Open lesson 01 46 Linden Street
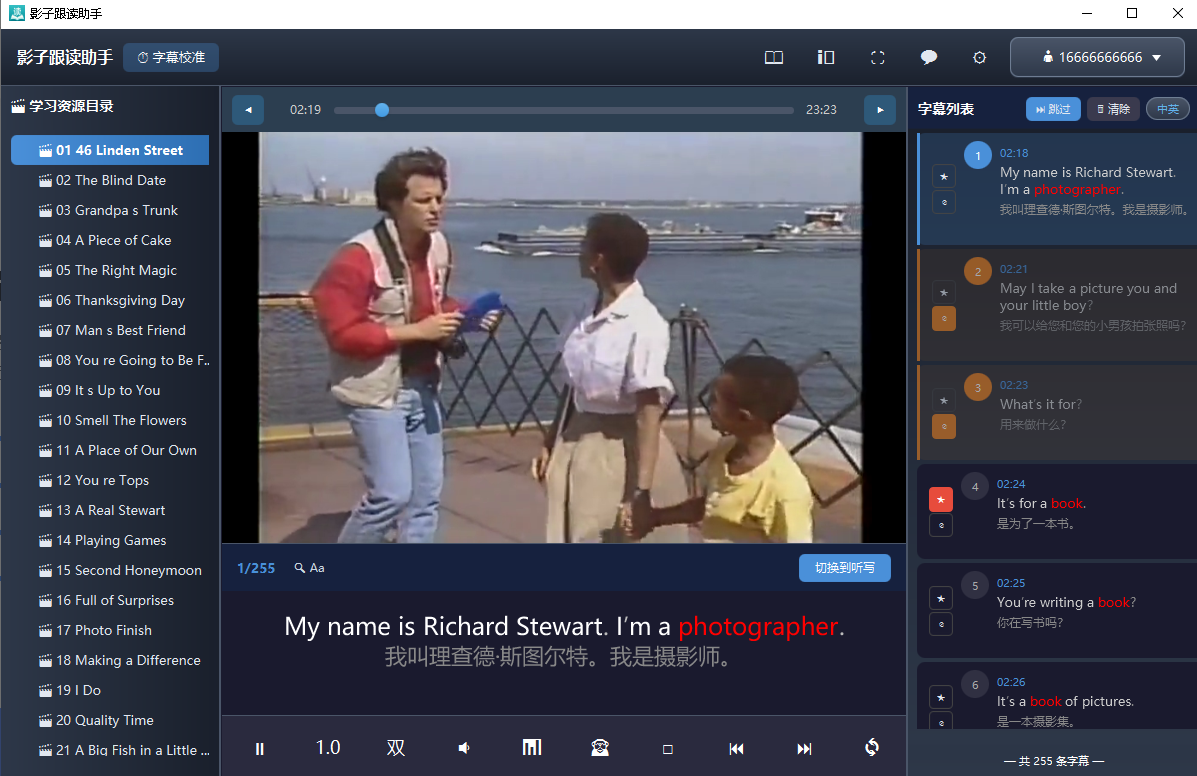Screen dimensions: 1197x776 pyautogui.click(x=110, y=150)
